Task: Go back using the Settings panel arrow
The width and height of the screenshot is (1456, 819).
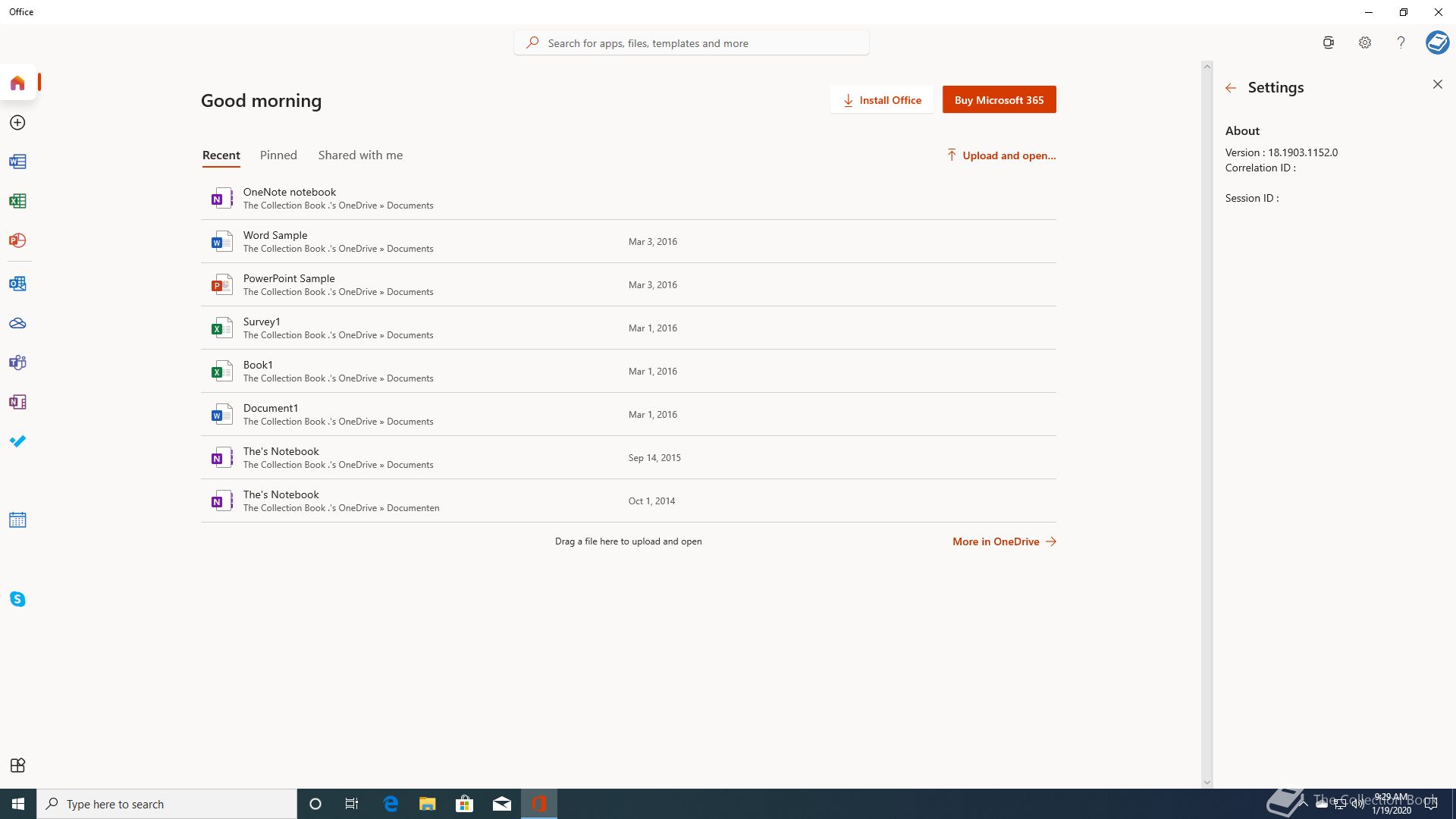Action: 1231,88
